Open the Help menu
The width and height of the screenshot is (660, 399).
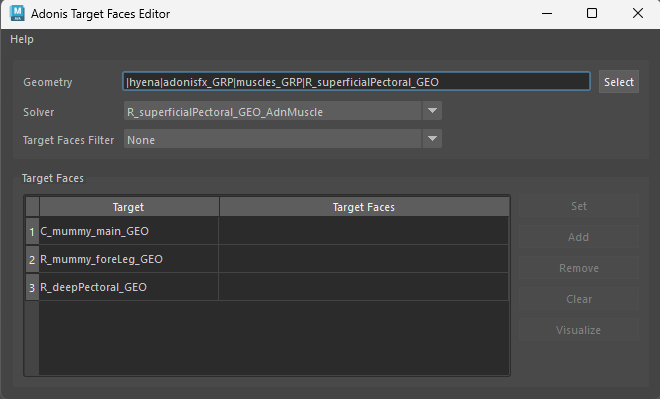[x=22, y=39]
